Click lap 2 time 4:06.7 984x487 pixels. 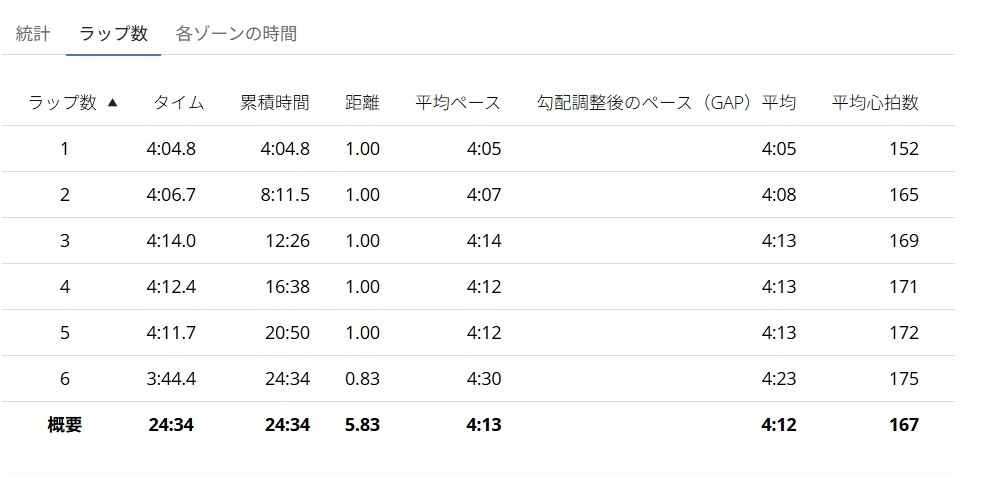pyautogui.click(x=171, y=195)
